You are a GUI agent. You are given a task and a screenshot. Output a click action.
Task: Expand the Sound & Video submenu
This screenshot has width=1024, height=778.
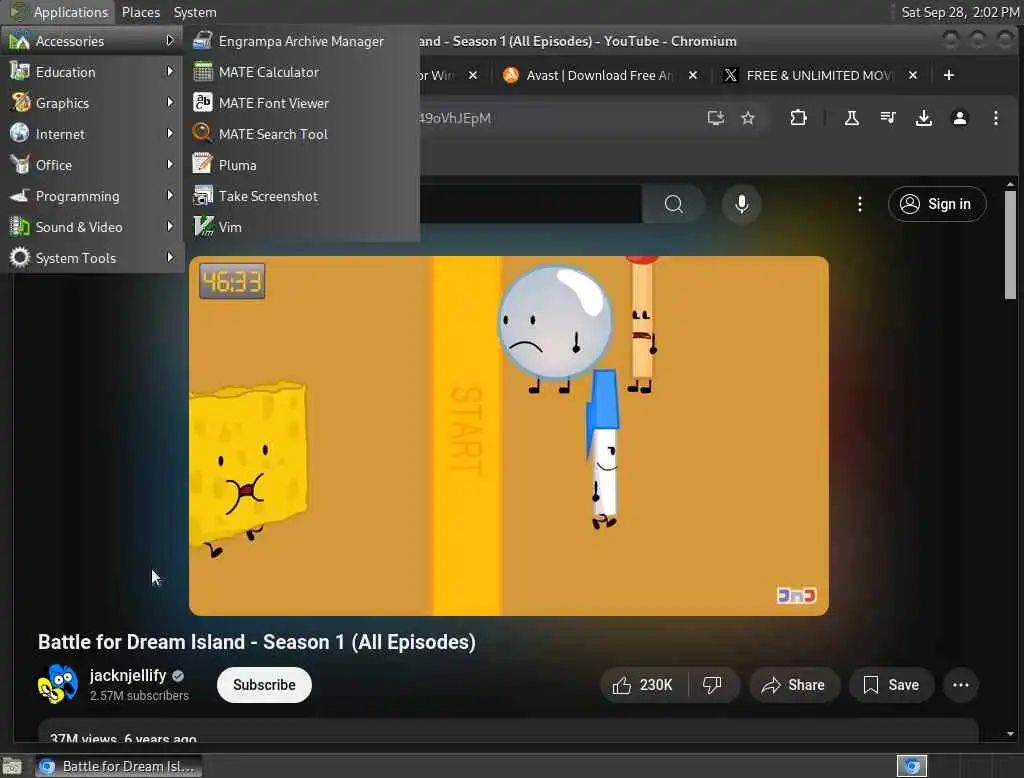[x=92, y=227]
